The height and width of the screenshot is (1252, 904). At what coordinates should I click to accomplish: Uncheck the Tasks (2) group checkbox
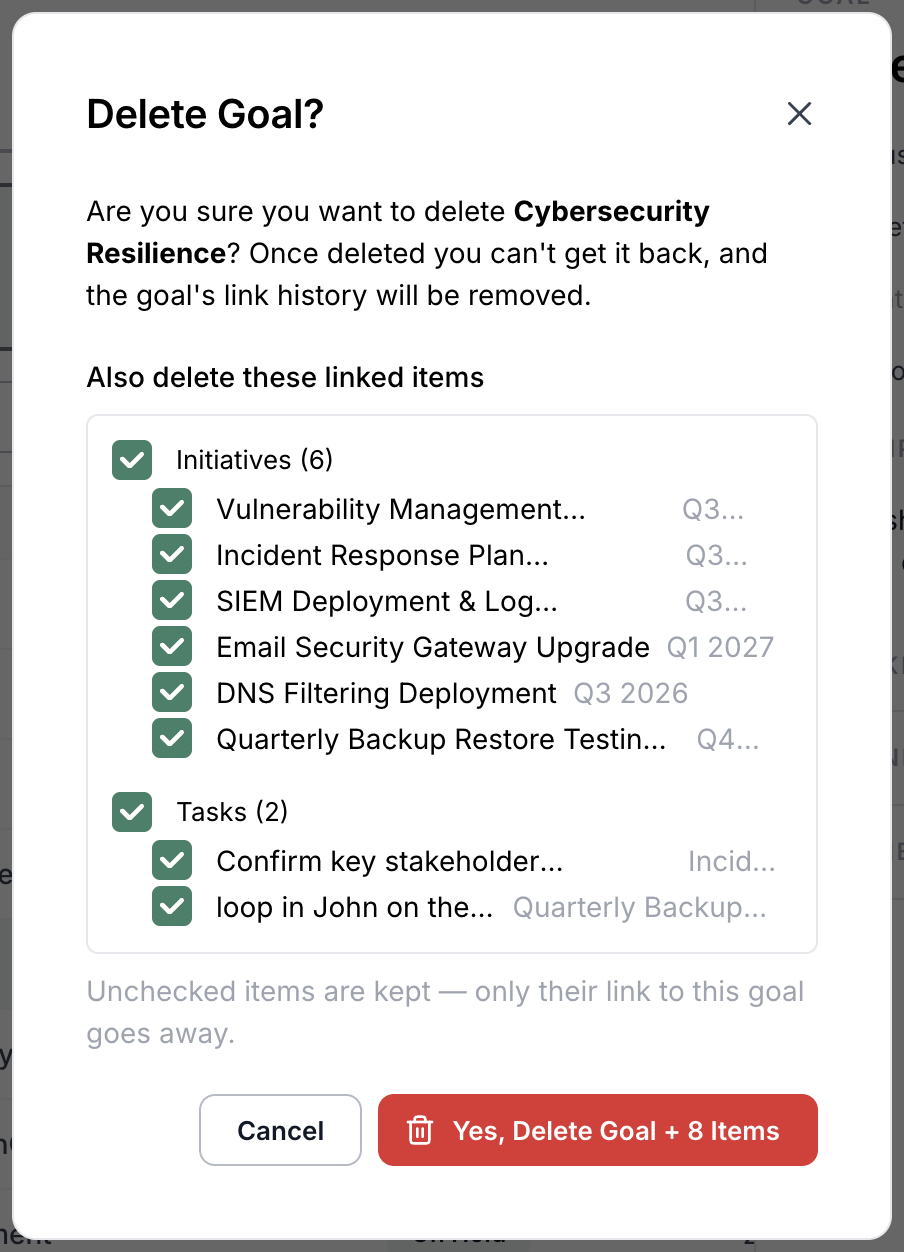[x=132, y=812]
